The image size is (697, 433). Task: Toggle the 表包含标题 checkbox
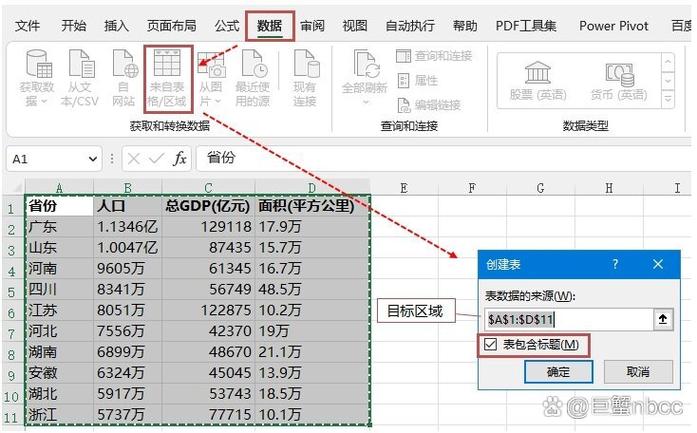pyautogui.click(x=490, y=344)
